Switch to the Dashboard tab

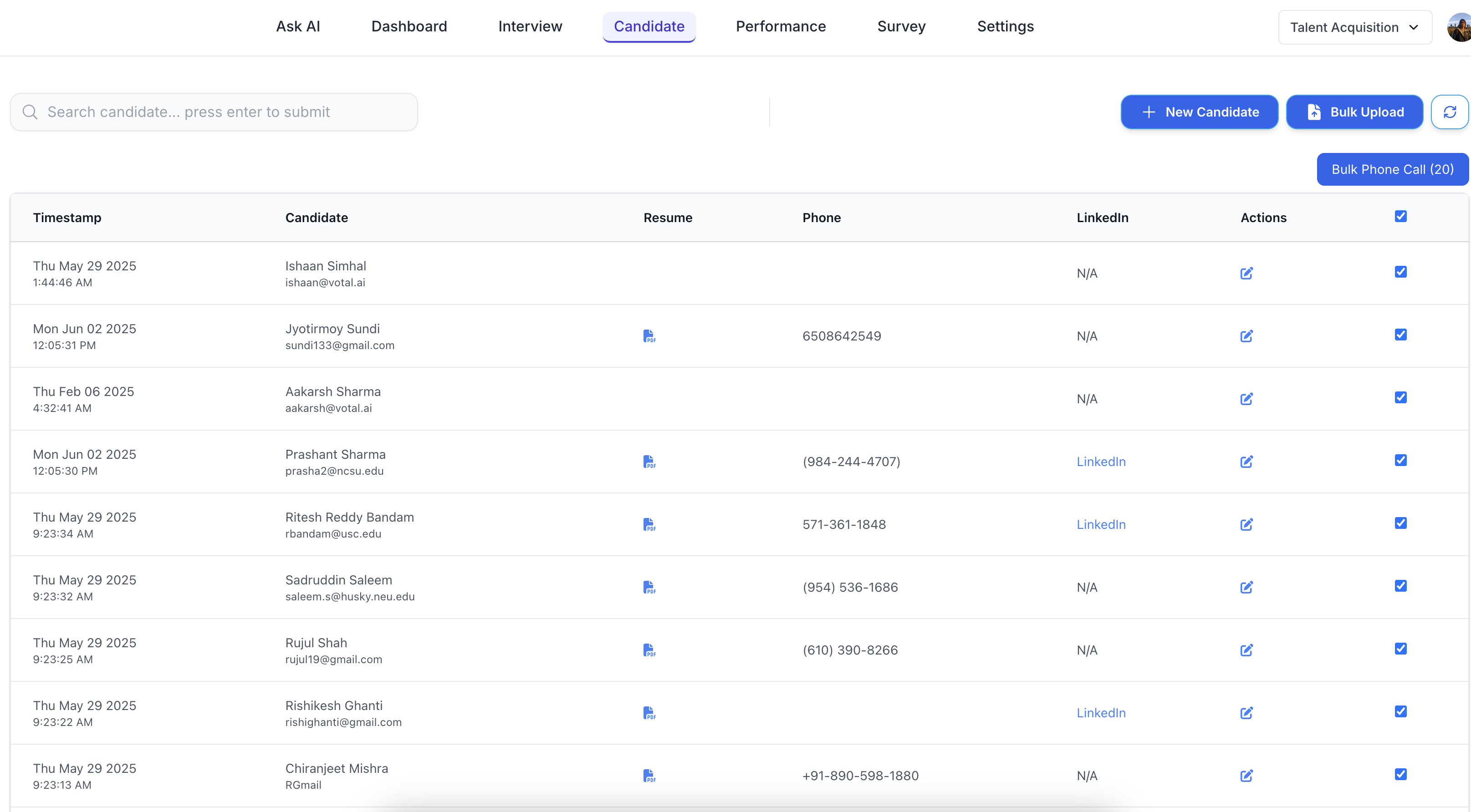[409, 26]
